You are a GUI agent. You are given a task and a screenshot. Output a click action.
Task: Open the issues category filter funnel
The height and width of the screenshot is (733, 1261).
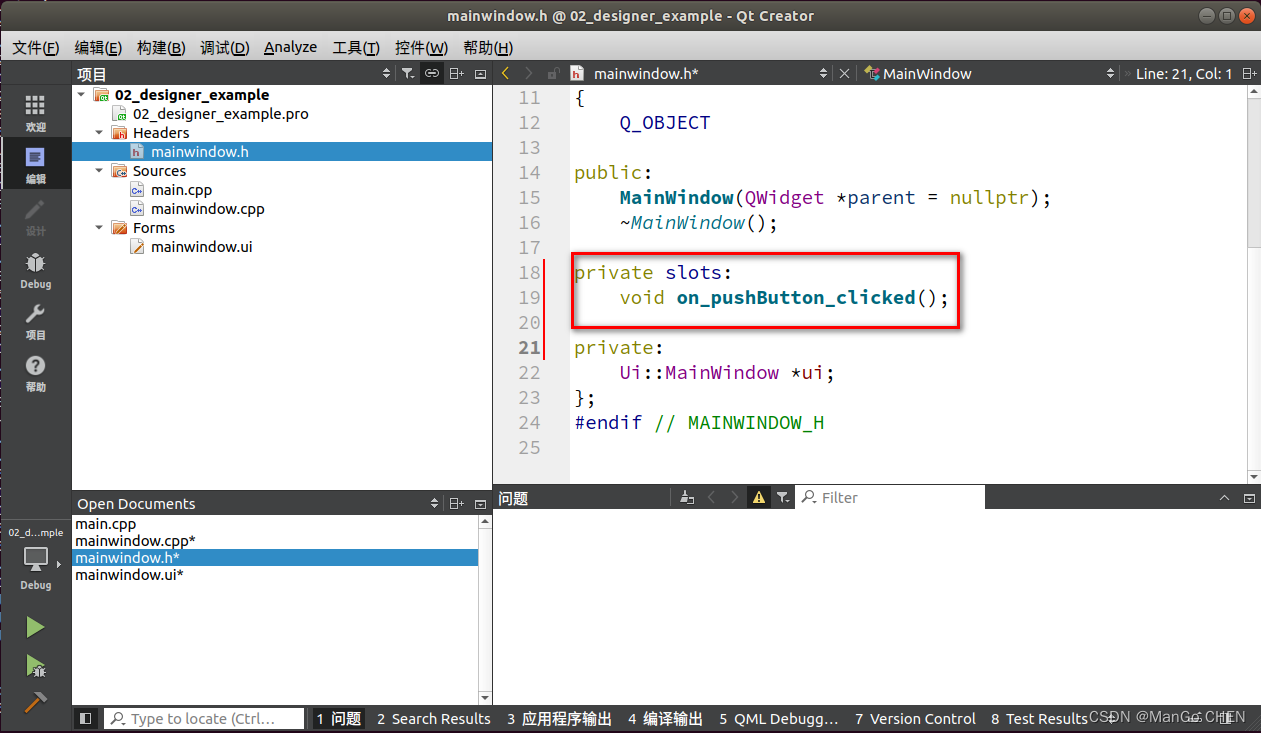[783, 497]
